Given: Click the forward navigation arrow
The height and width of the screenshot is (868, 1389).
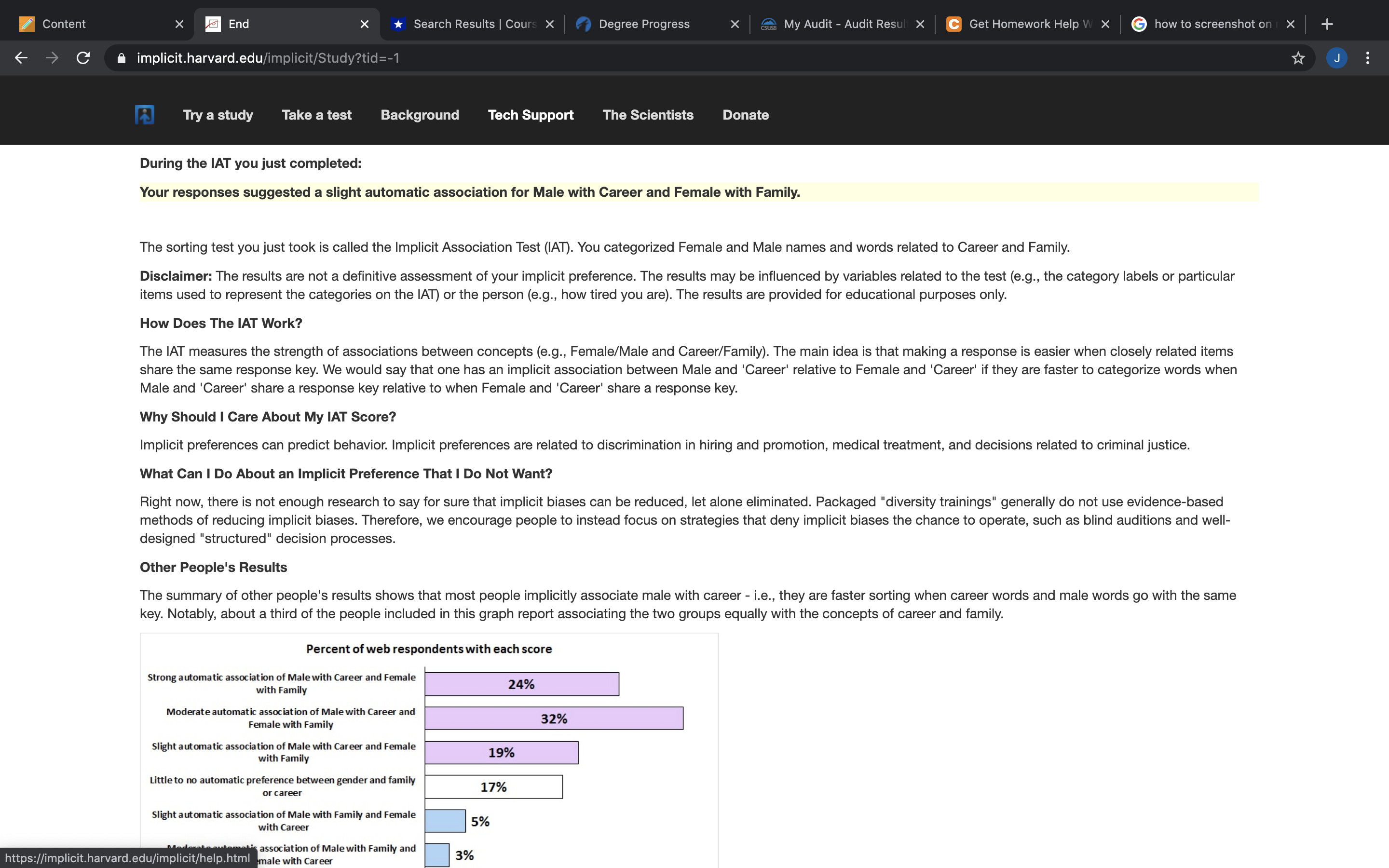Looking at the screenshot, I should point(52,57).
